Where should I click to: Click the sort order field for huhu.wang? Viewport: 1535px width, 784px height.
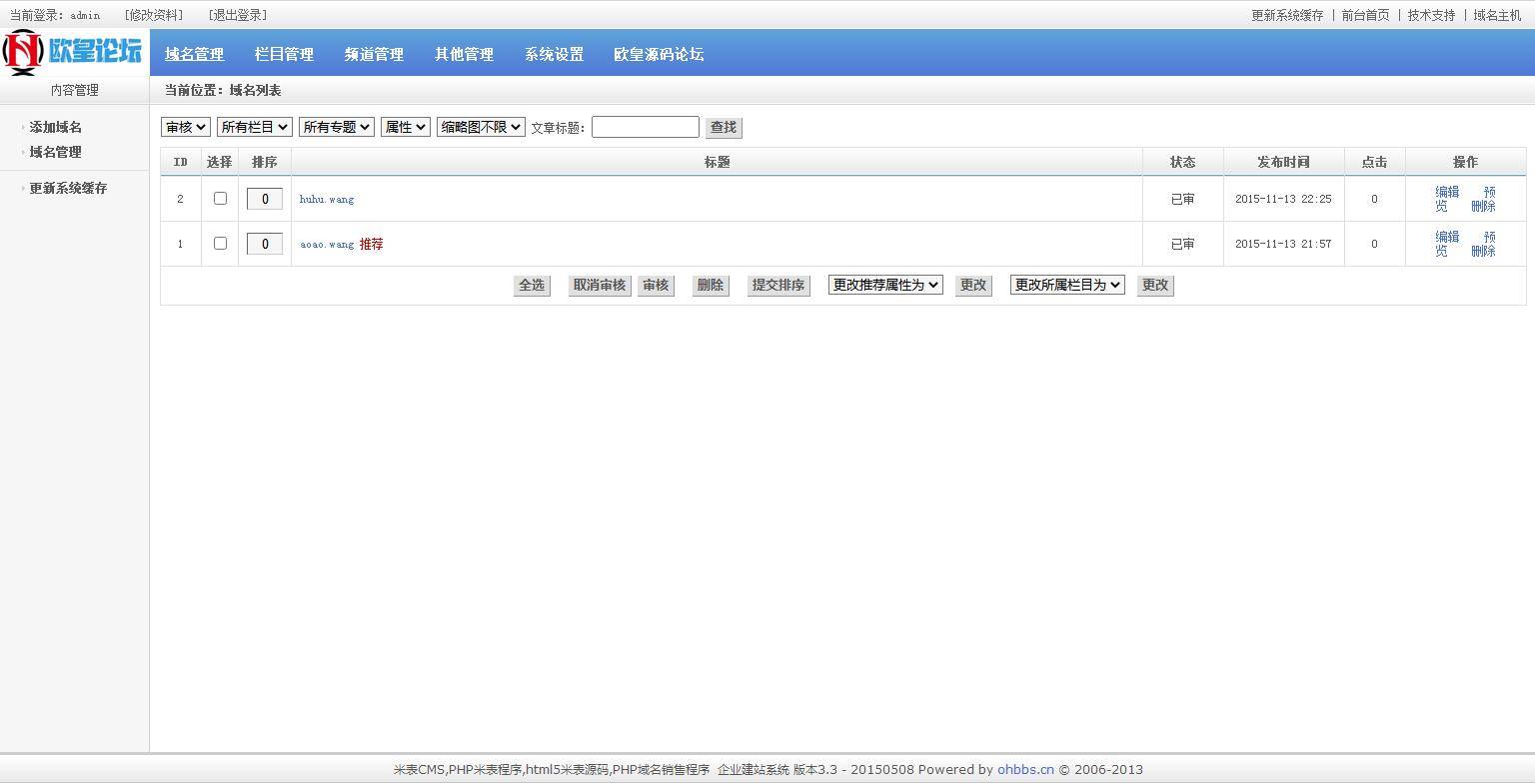(x=264, y=198)
